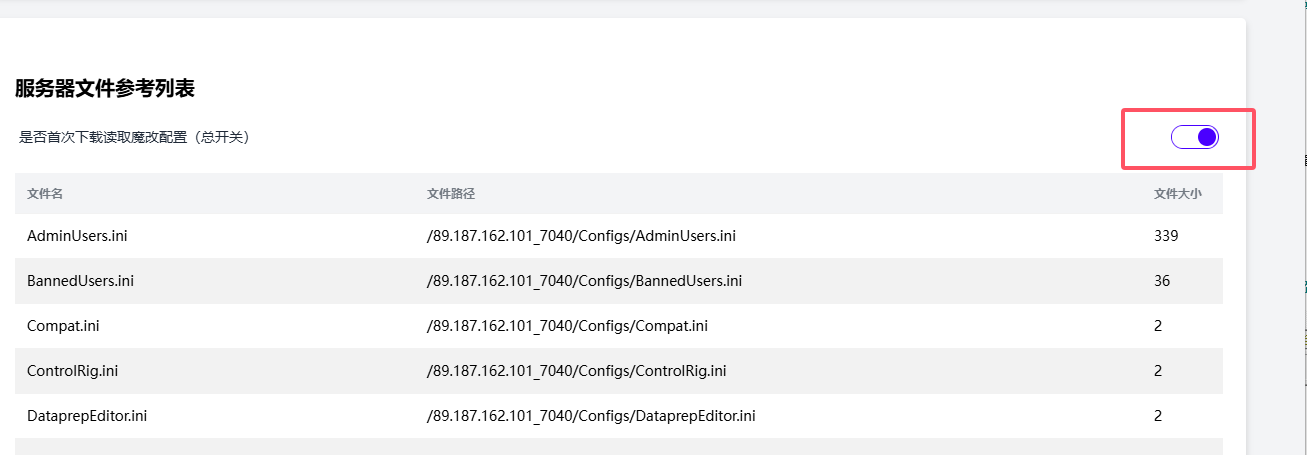The width and height of the screenshot is (1307, 455).
Task: Click the path ending in /Configs/Compat.ini
Action: click(567, 326)
